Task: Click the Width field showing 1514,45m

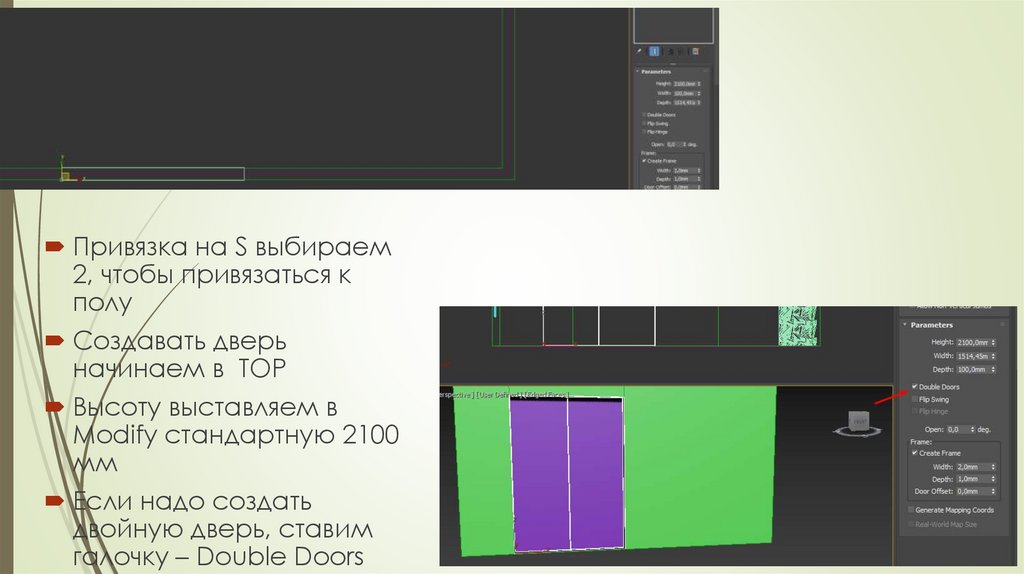Action: pyautogui.click(x=973, y=356)
